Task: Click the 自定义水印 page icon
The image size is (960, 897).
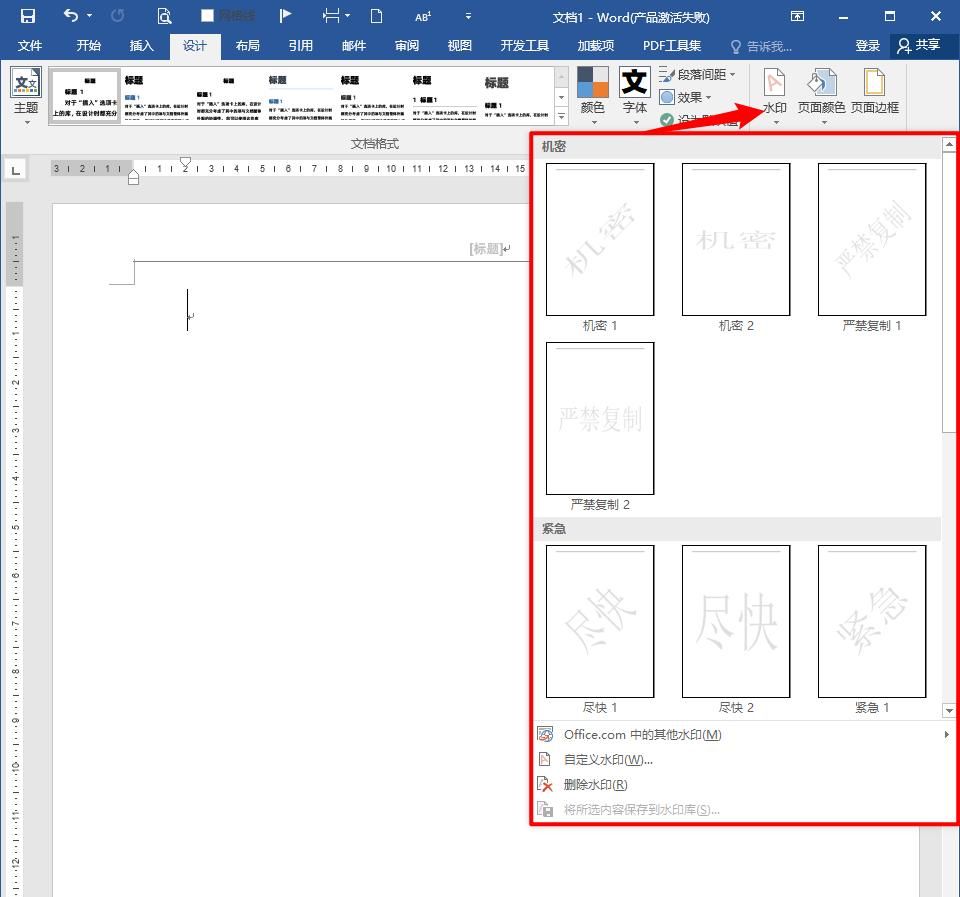Action: pyautogui.click(x=544, y=759)
